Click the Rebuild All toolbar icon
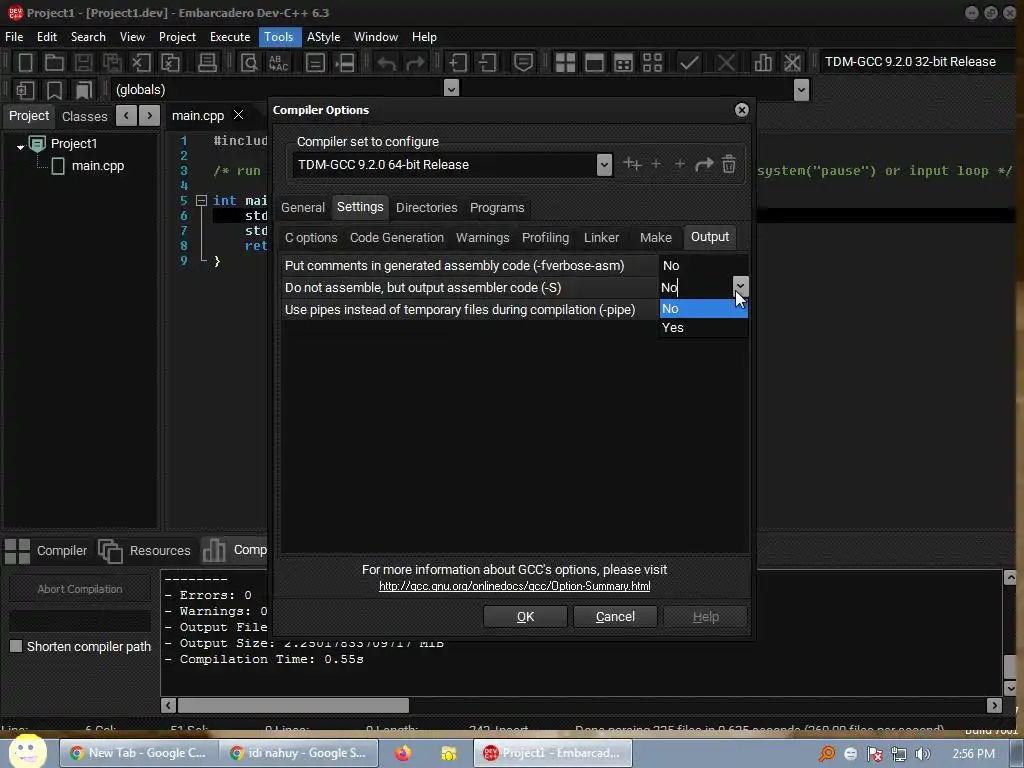The image size is (1024, 768). 652,62
